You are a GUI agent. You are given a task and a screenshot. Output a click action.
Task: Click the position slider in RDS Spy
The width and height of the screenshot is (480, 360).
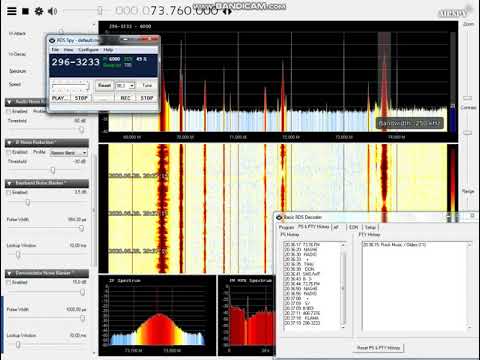(70, 86)
